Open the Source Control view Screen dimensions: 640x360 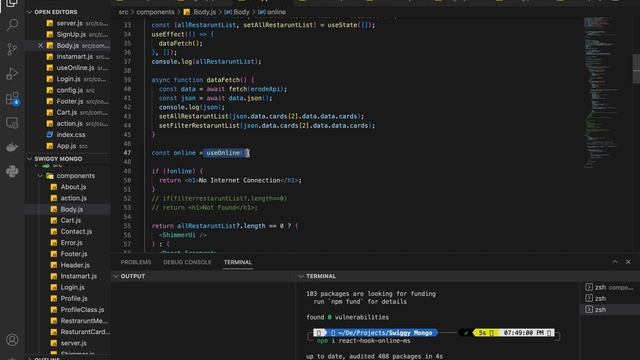pyautogui.click(x=12, y=49)
